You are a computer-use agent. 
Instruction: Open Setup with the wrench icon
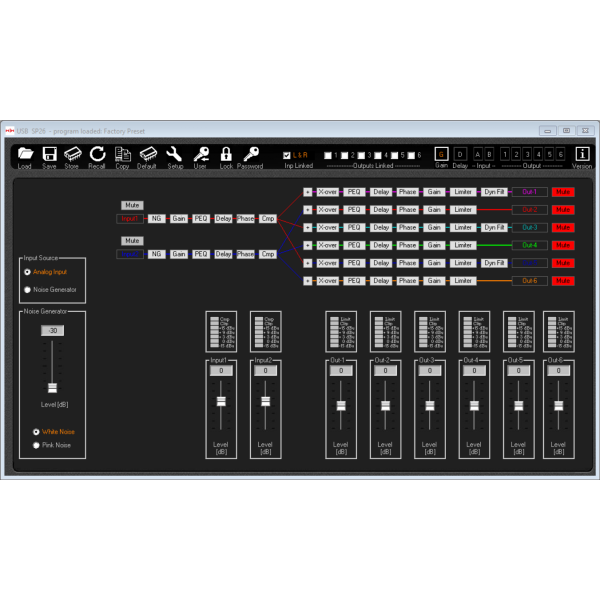[x=174, y=154]
